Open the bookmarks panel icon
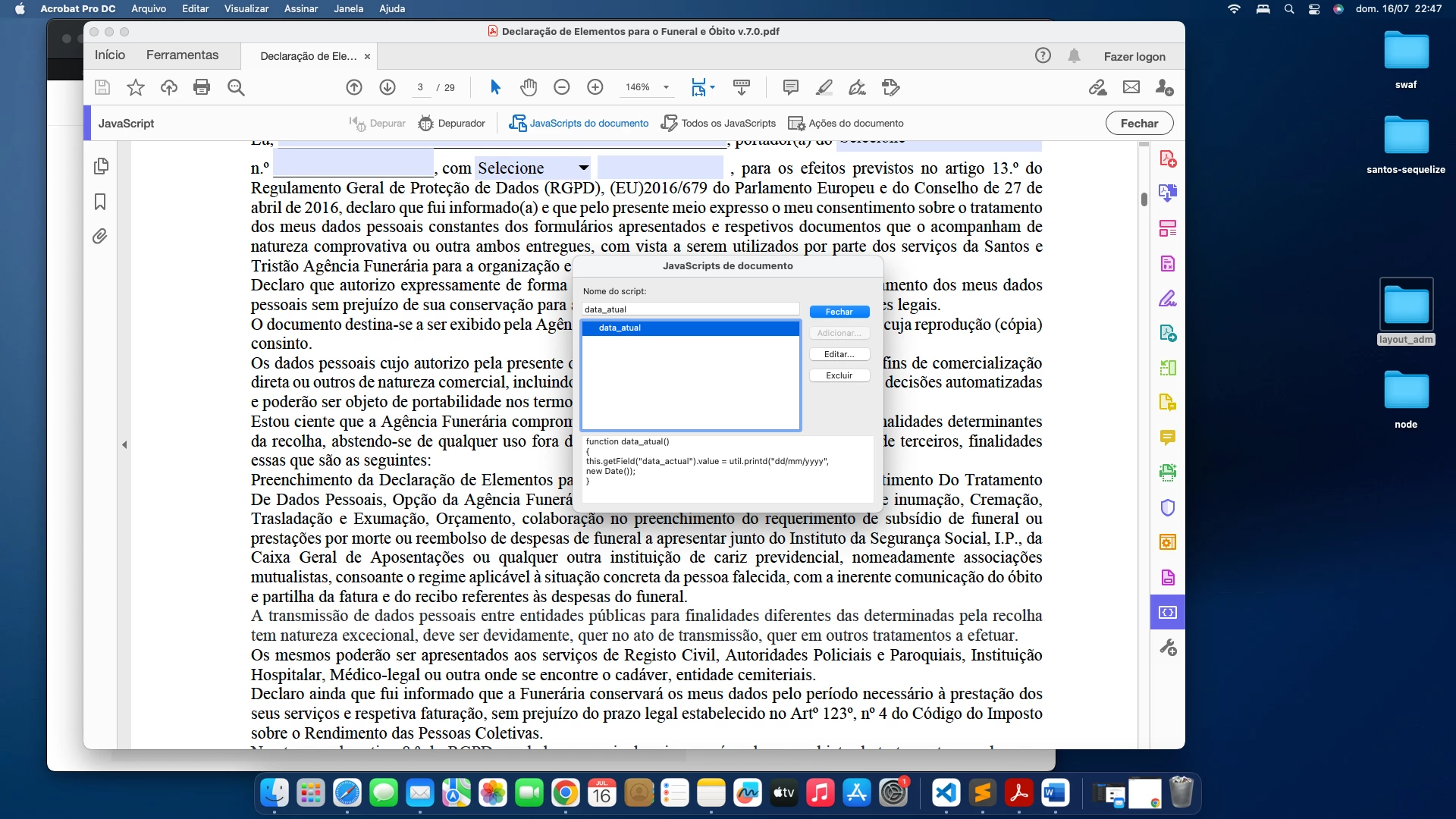Image resolution: width=1456 pixels, height=819 pixels. (x=100, y=202)
